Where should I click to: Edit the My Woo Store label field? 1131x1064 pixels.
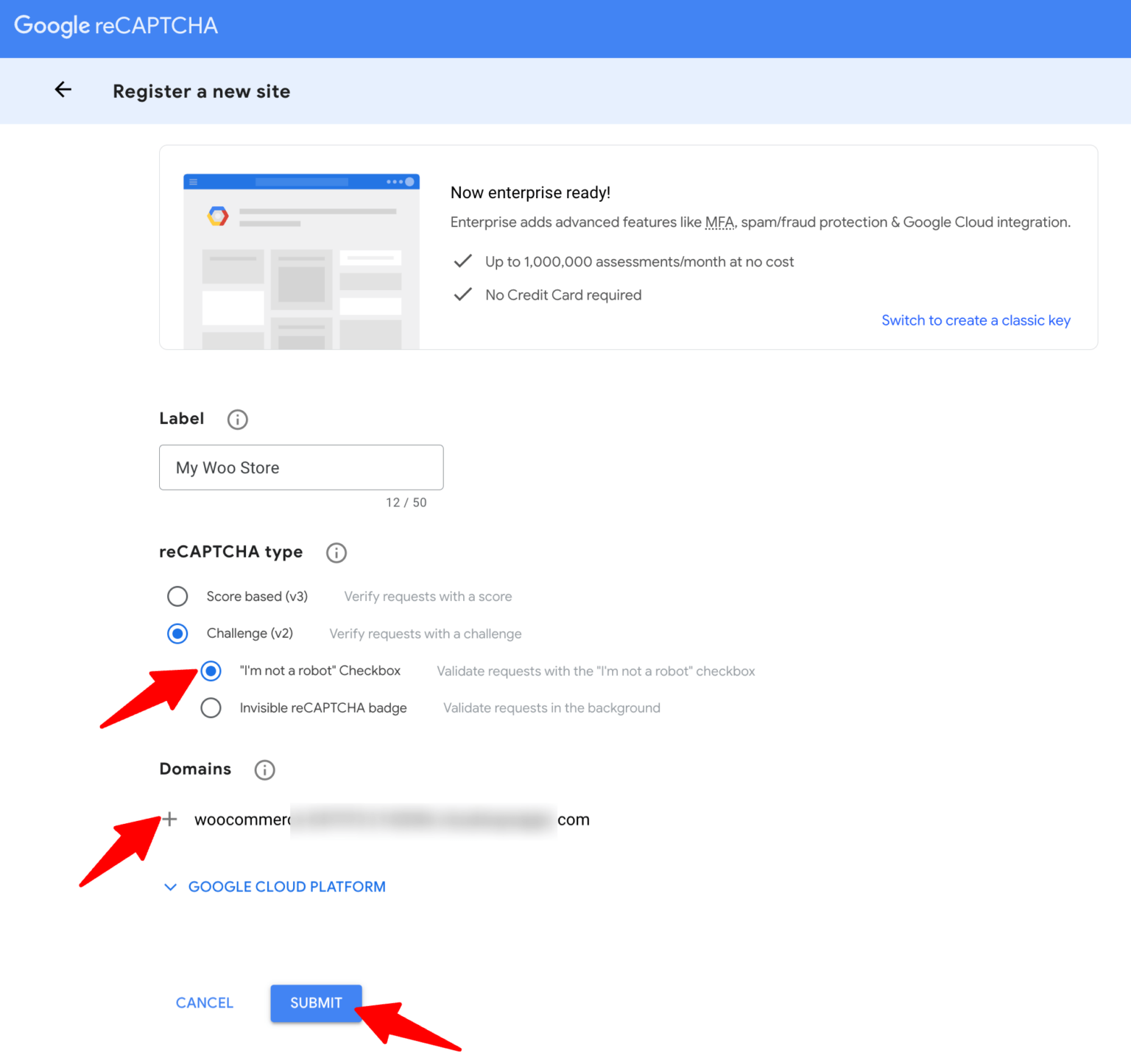click(300, 468)
